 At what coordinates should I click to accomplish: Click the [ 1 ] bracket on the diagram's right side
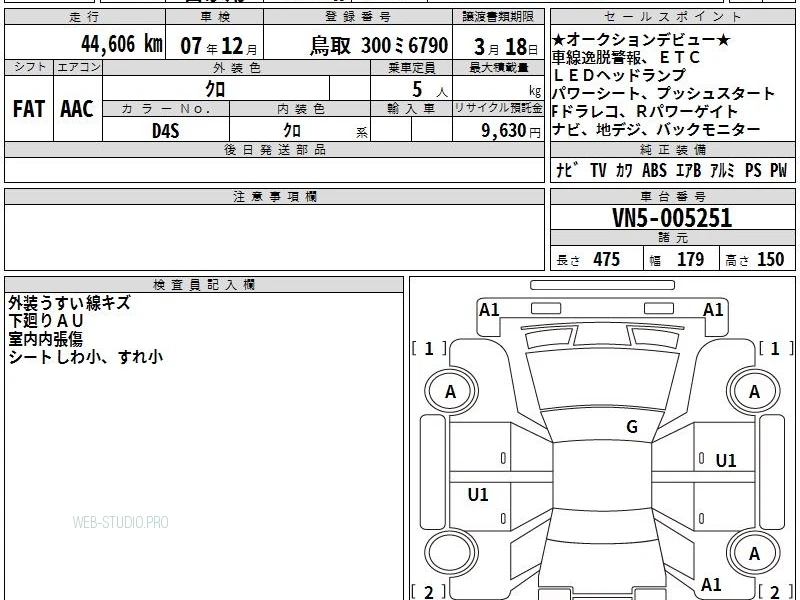coord(776,349)
